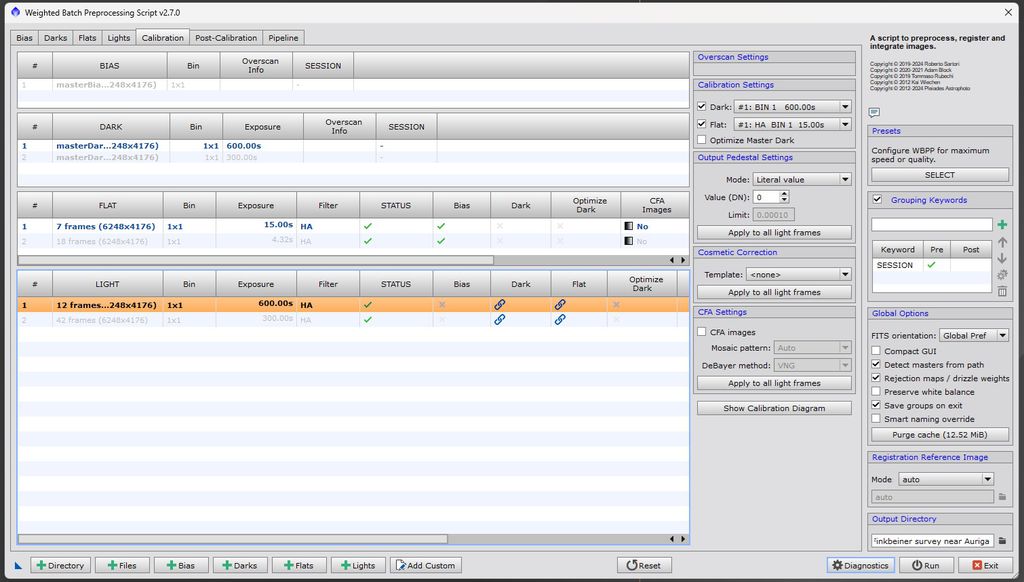Image resolution: width=1024 pixels, height=582 pixels.
Task: Toggle Rejection maps / drizzle weights checkbox
Action: 876,378
